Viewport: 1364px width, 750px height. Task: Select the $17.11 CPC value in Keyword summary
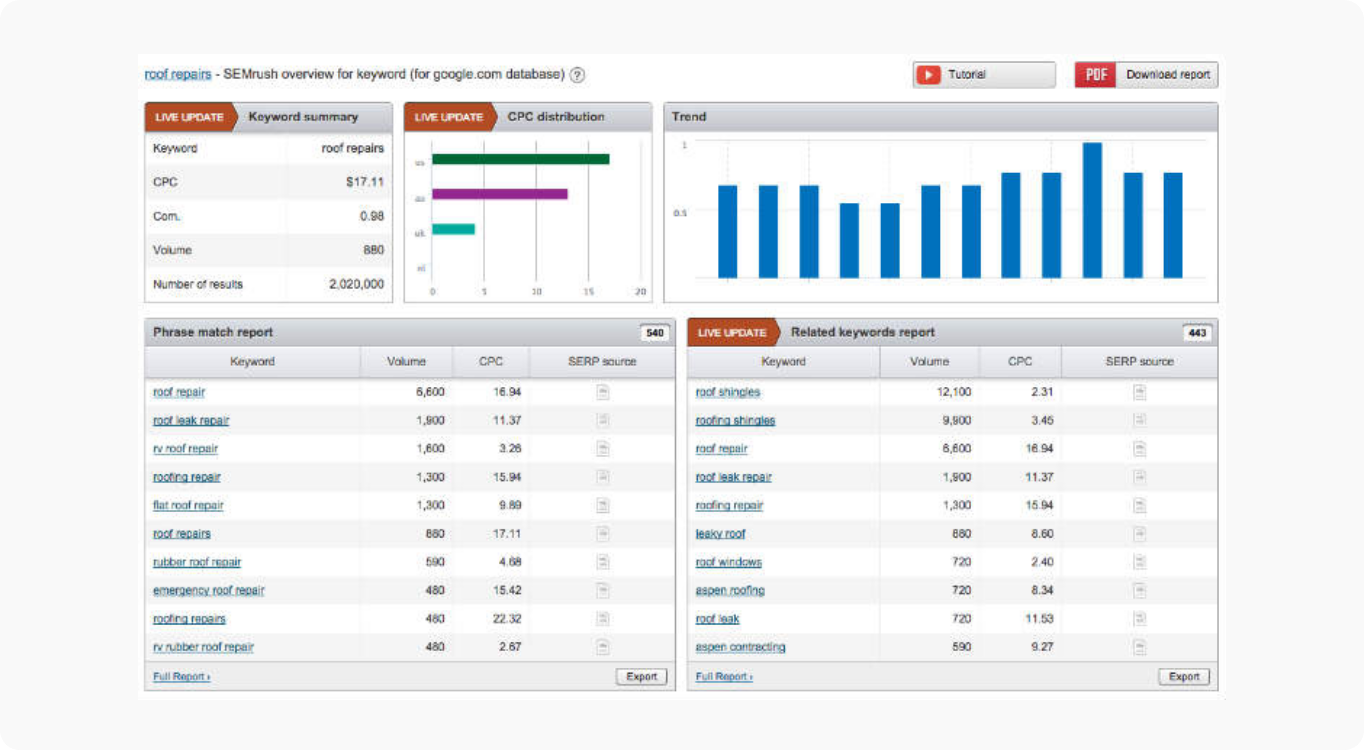[x=364, y=182]
